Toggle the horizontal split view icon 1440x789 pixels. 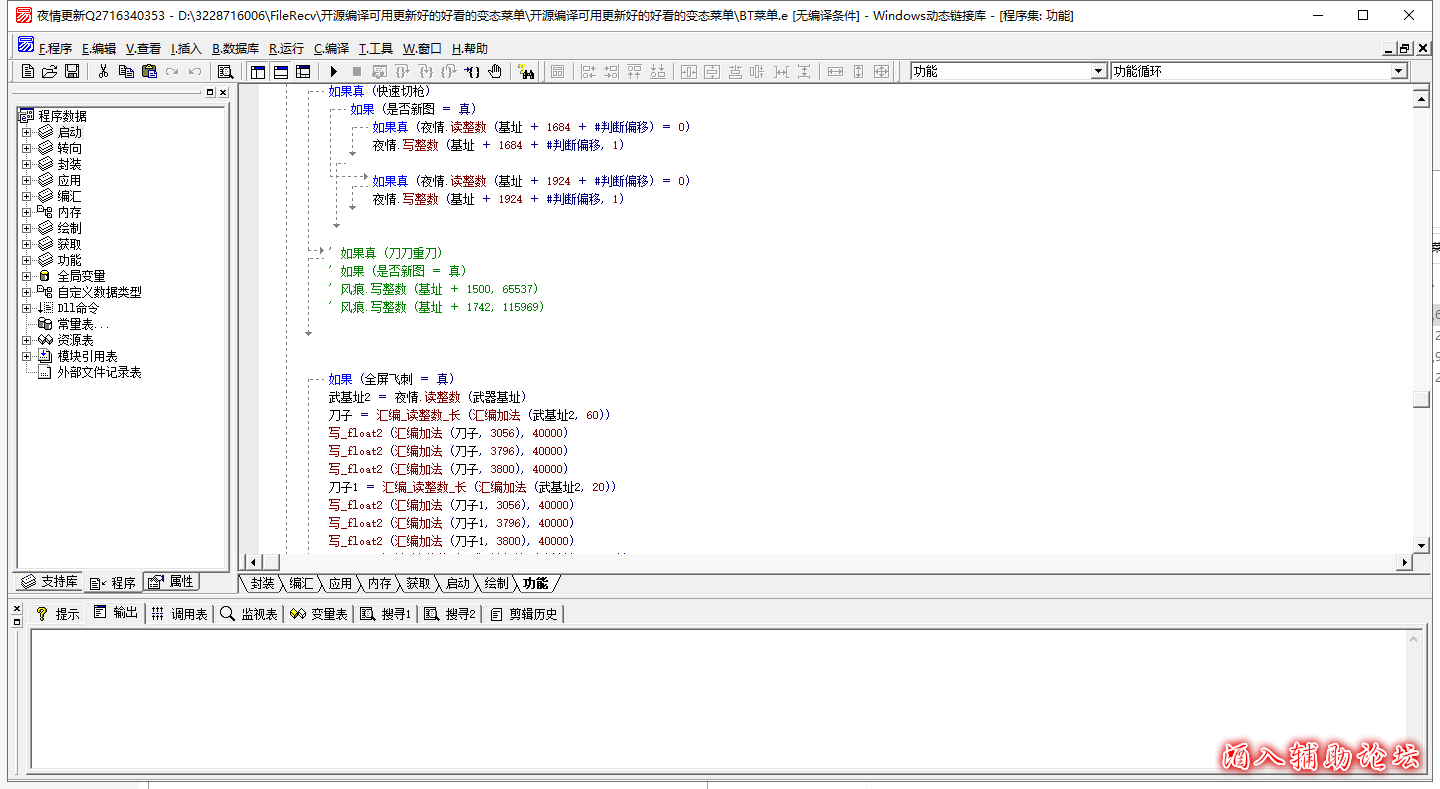coord(280,71)
